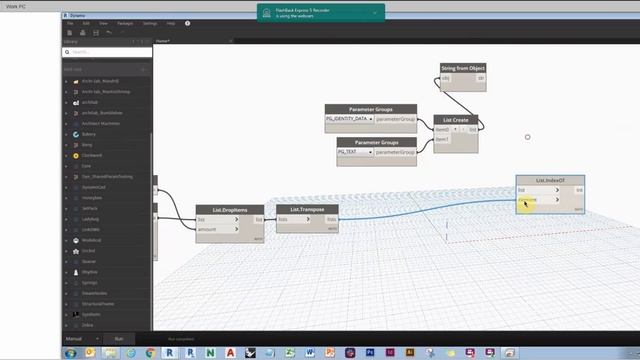640x360 pixels.
Task: Open the PG_TEXT parameter group dropdown
Action: click(355, 152)
